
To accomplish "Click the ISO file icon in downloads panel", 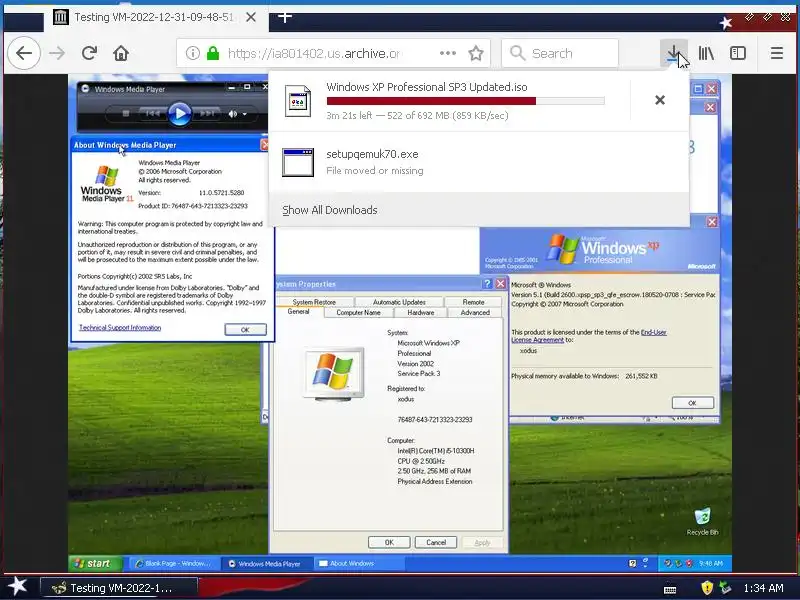I will tap(298, 101).
